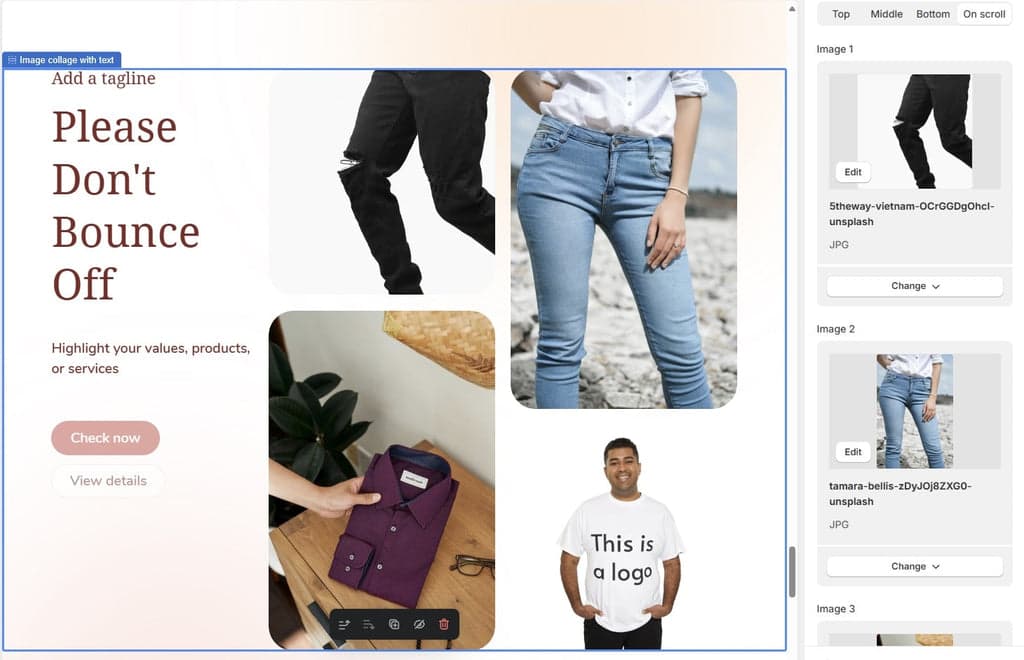Viewport: 1024px width, 660px height.
Task: Duplicate section icon in floating toolbar
Action: pos(394,625)
